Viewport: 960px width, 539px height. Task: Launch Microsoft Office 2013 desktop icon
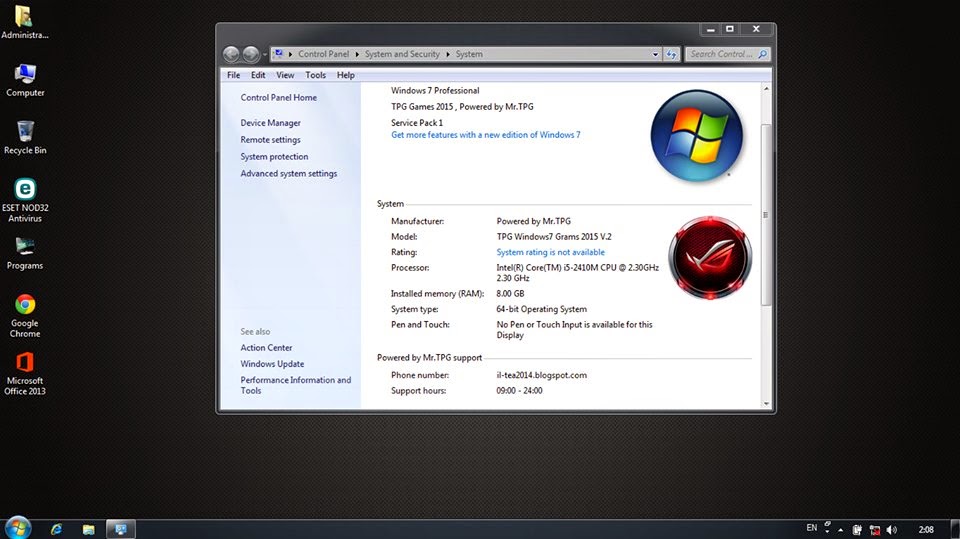point(25,374)
